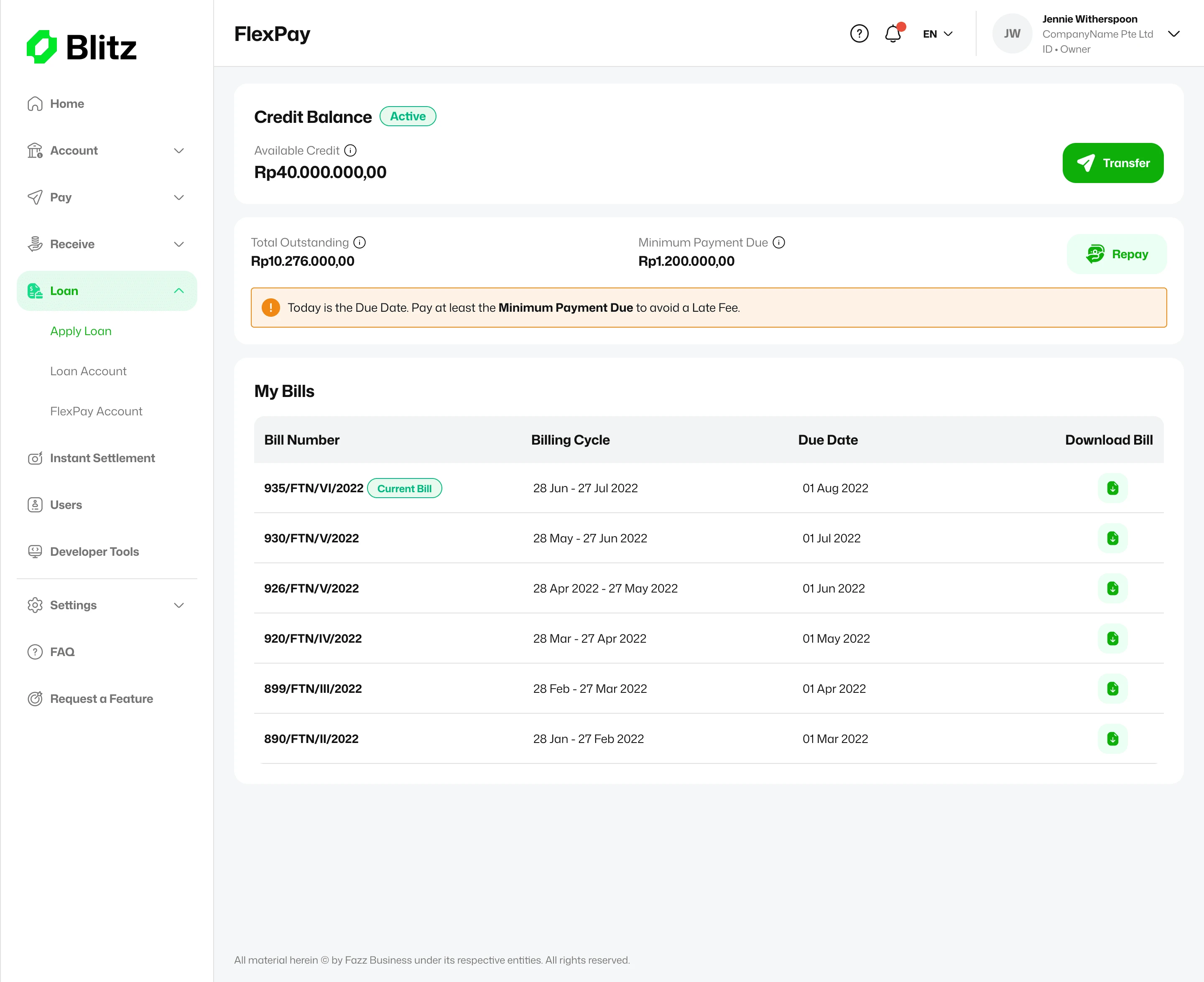The image size is (1204, 982).
Task: Expand the Receive menu chevron
Action: click(179, 244)
